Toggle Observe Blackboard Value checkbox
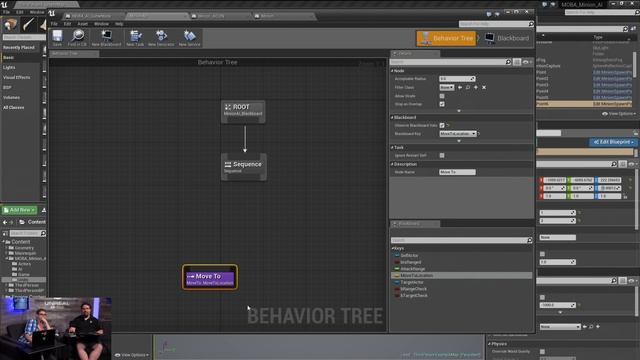Screen dimensions: 640x360 (x=442, y=125)
